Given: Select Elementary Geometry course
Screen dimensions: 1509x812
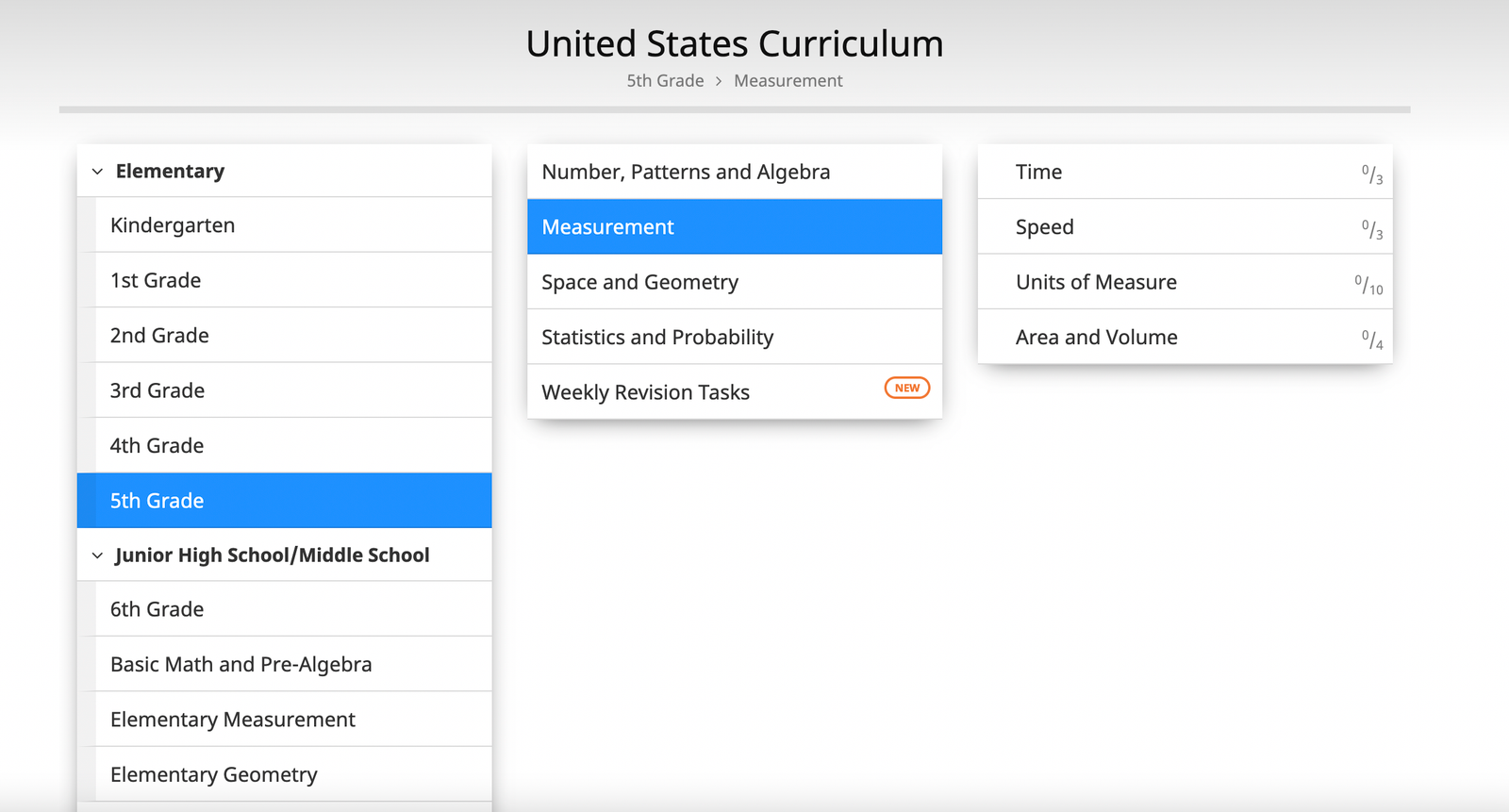Looking at the screenshot, I should [x=214, y=775].
